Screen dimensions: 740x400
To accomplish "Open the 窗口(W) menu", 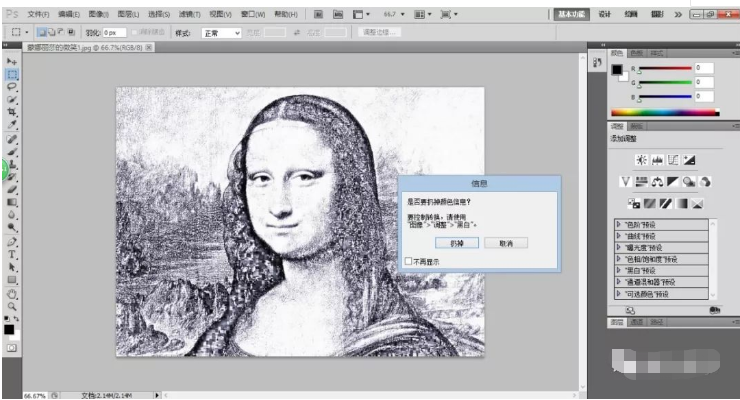I will [253, 15].
